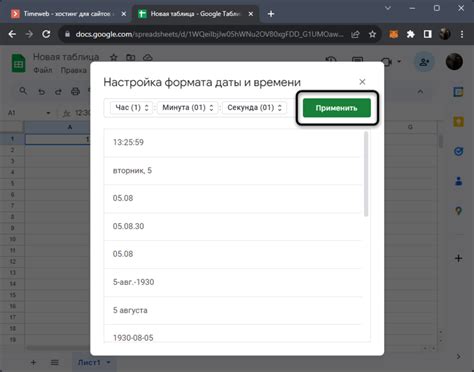Click the move to folder icon

pos(131,58)
